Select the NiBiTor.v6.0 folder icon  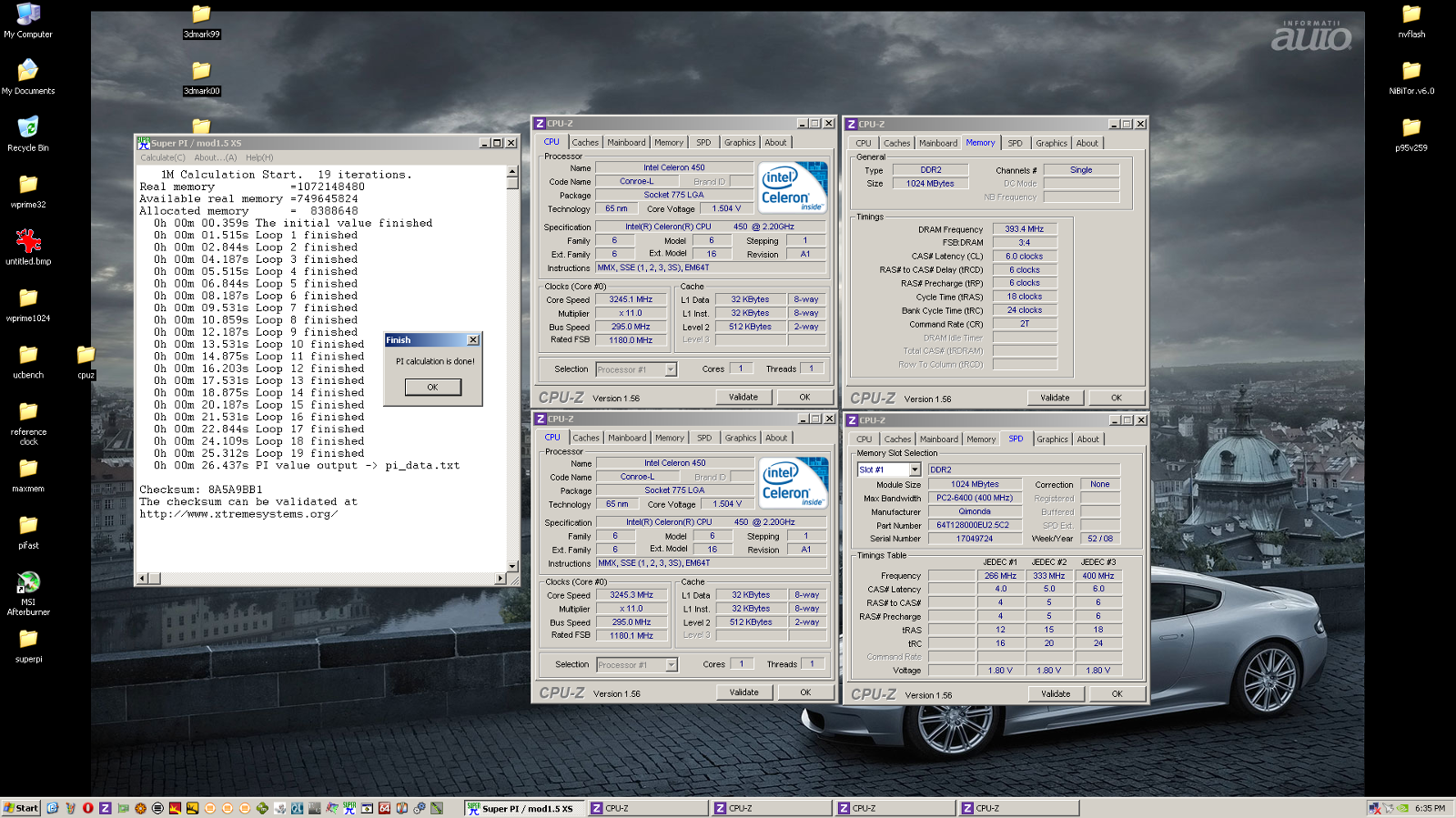tap(1411, 77)
